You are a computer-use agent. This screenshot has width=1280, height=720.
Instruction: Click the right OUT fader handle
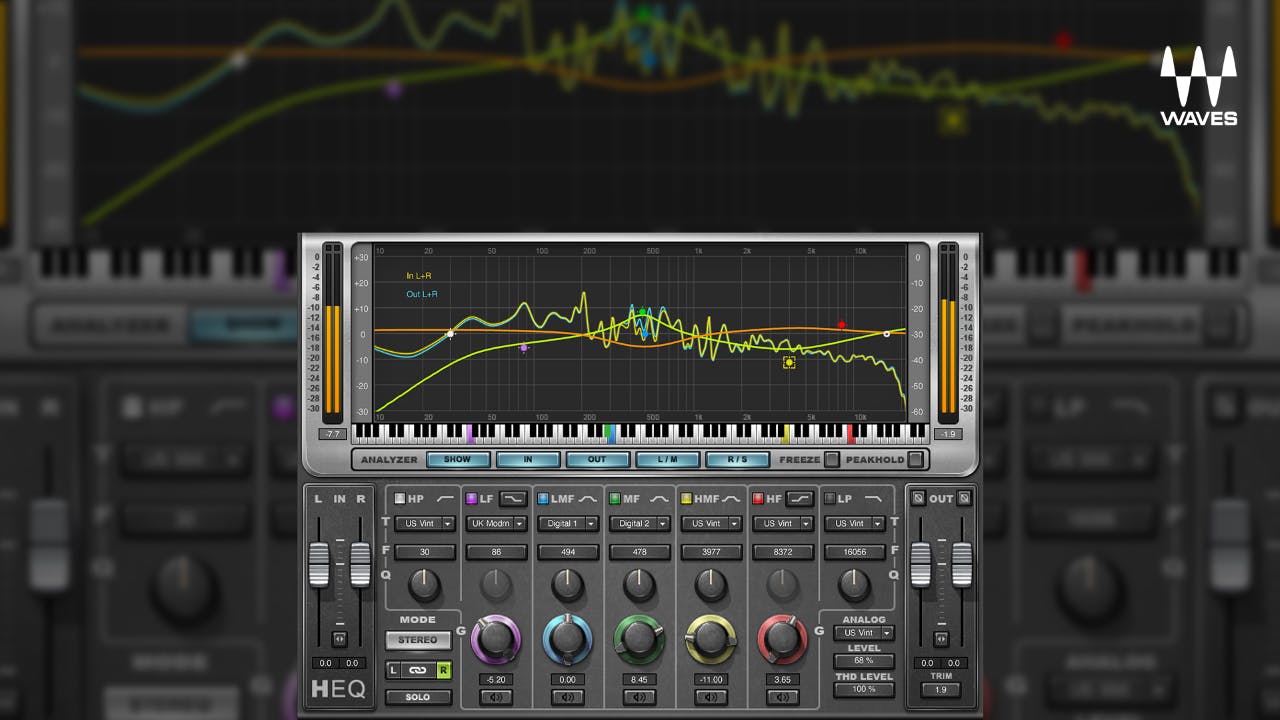[961, 565]
